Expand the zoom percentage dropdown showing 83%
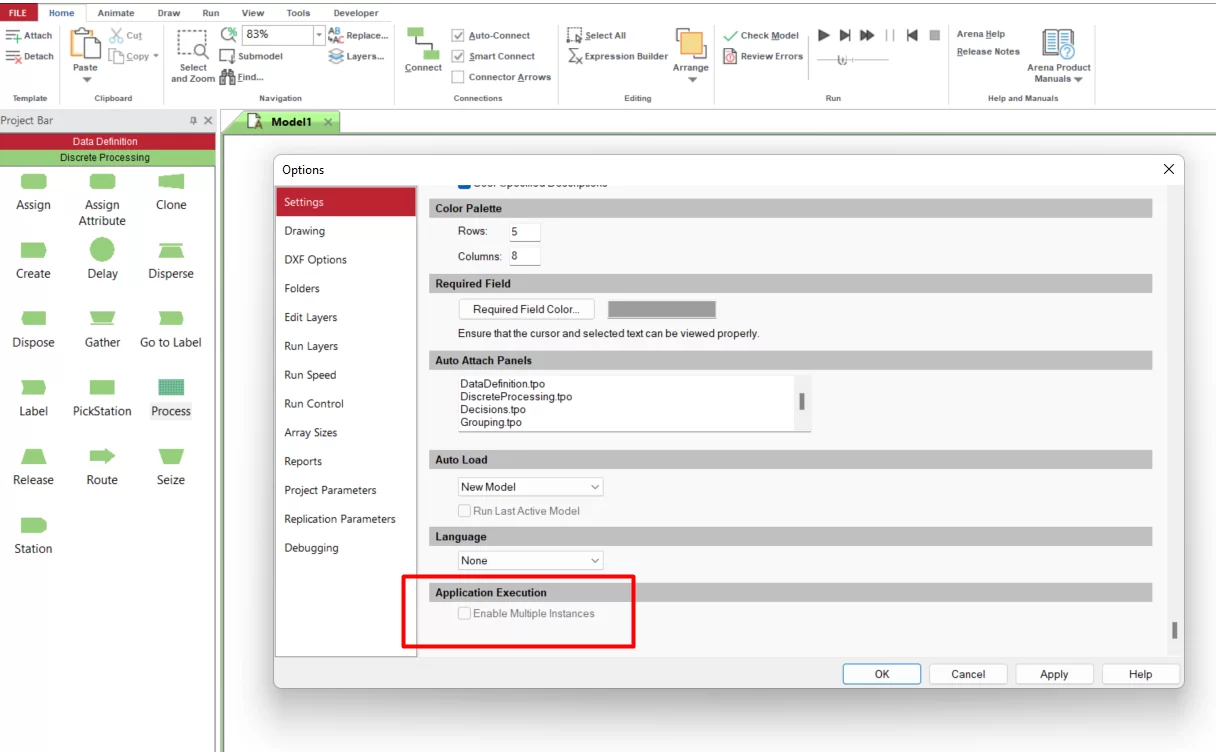 pyautogui.click(x=319, y=35)
